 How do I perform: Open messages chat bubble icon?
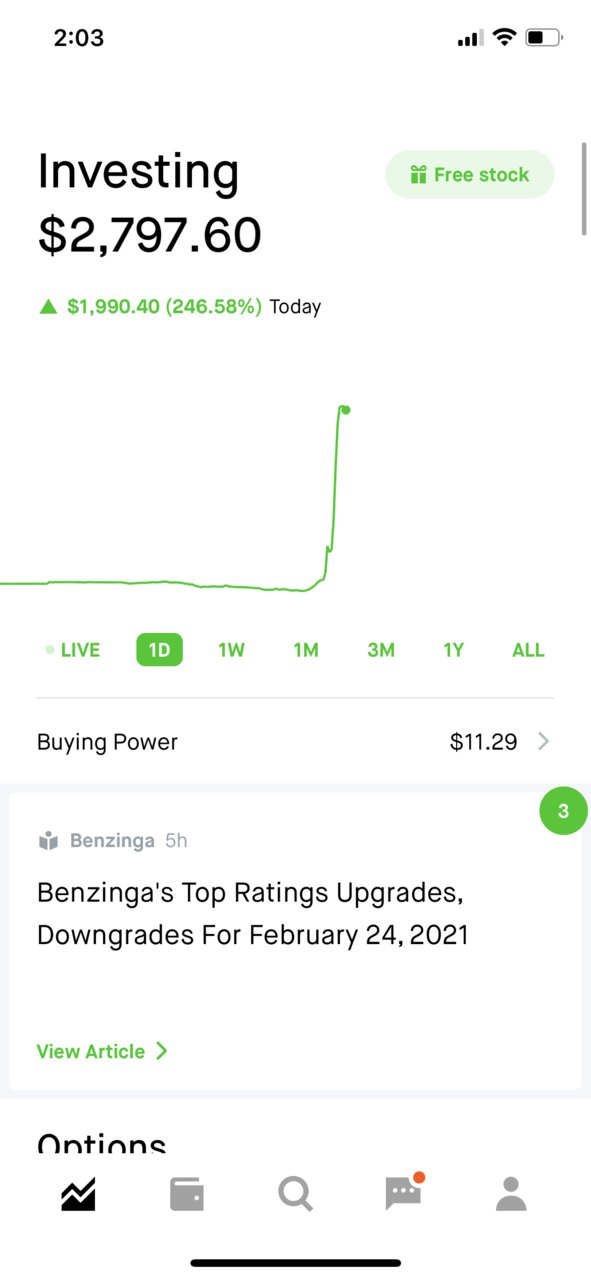coord(404,1192)
